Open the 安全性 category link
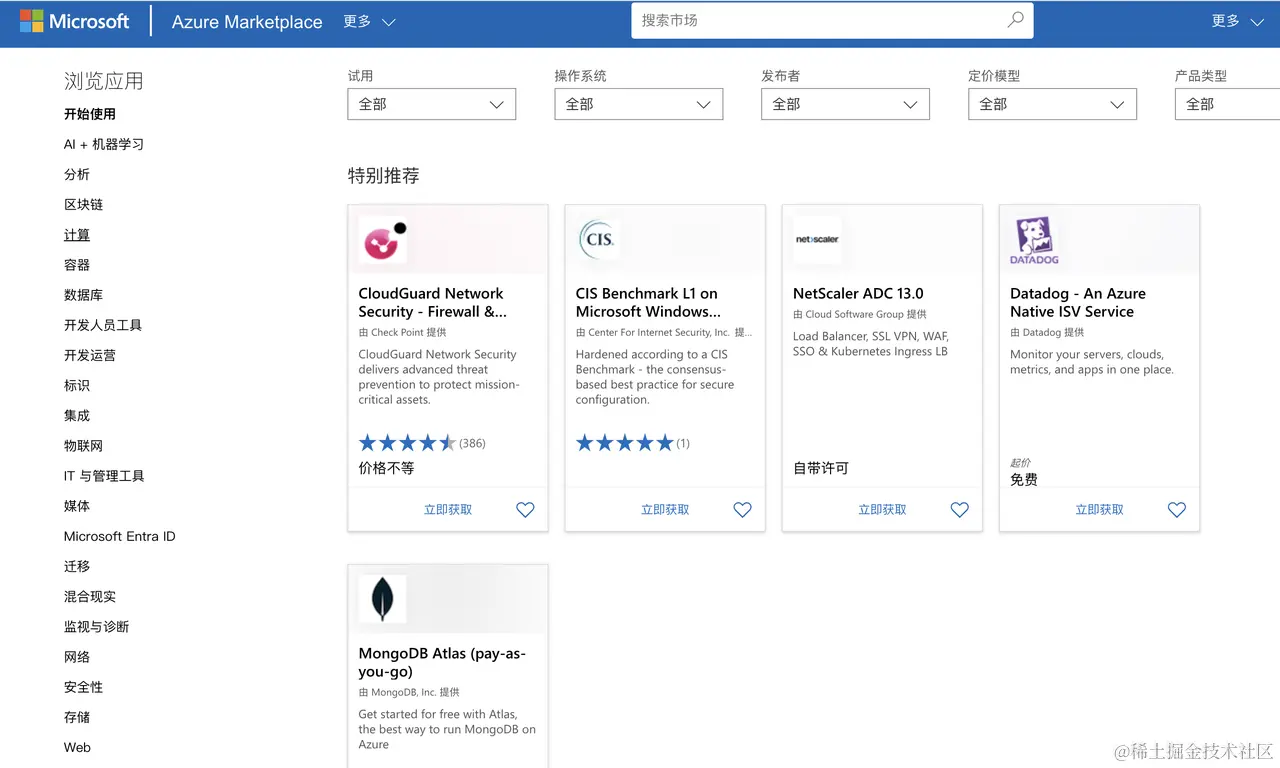Screen dimensions: 1280x768 83,687
